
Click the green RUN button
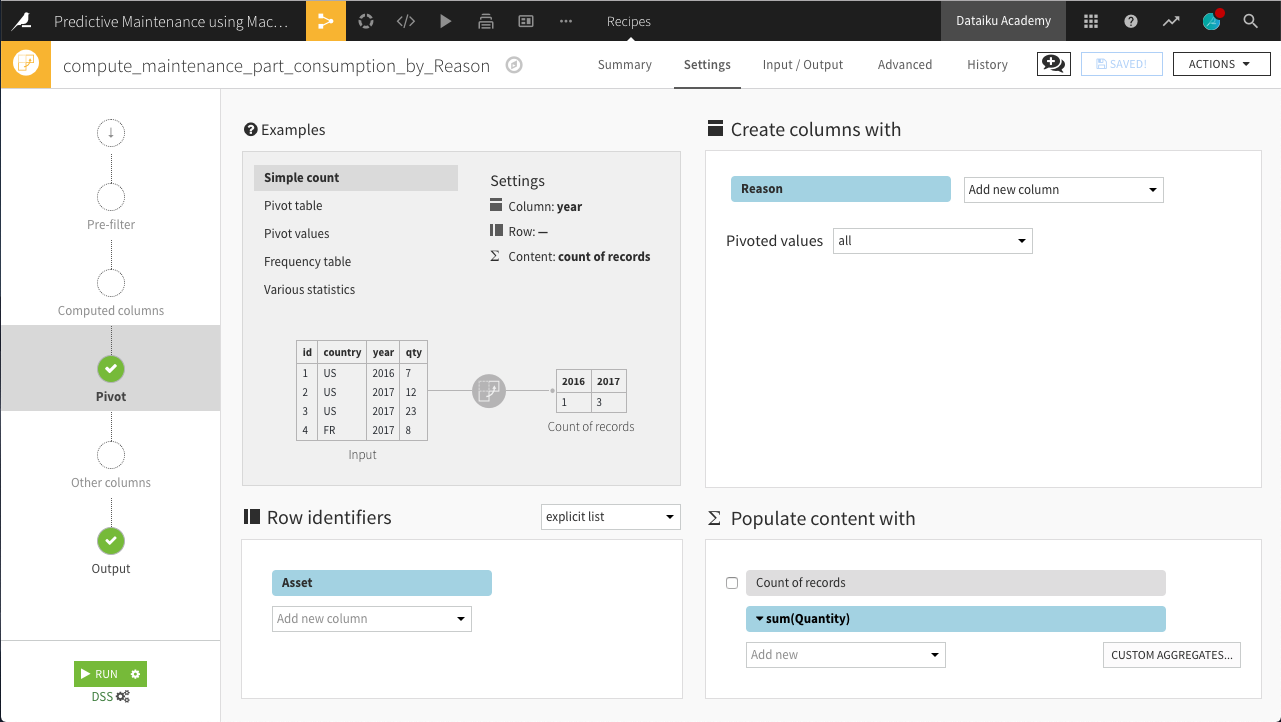[x=99, y=674]
